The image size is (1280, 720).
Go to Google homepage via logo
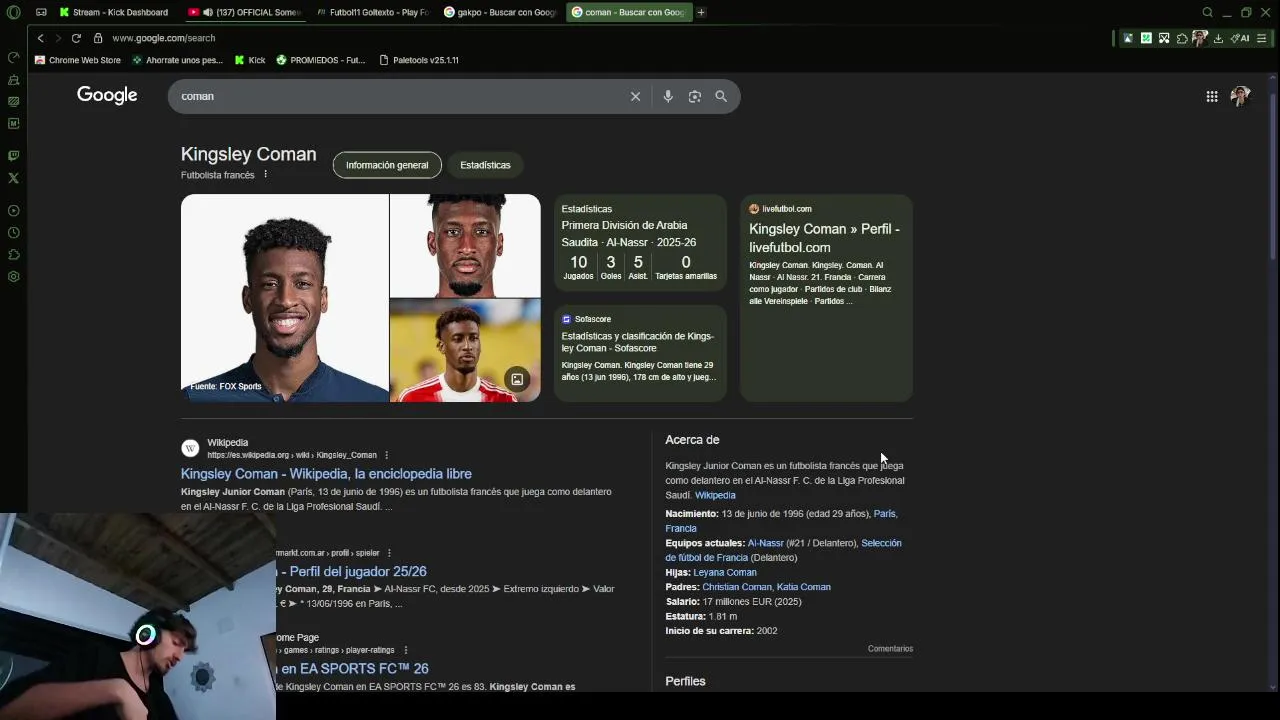click(x=107, y=95)
